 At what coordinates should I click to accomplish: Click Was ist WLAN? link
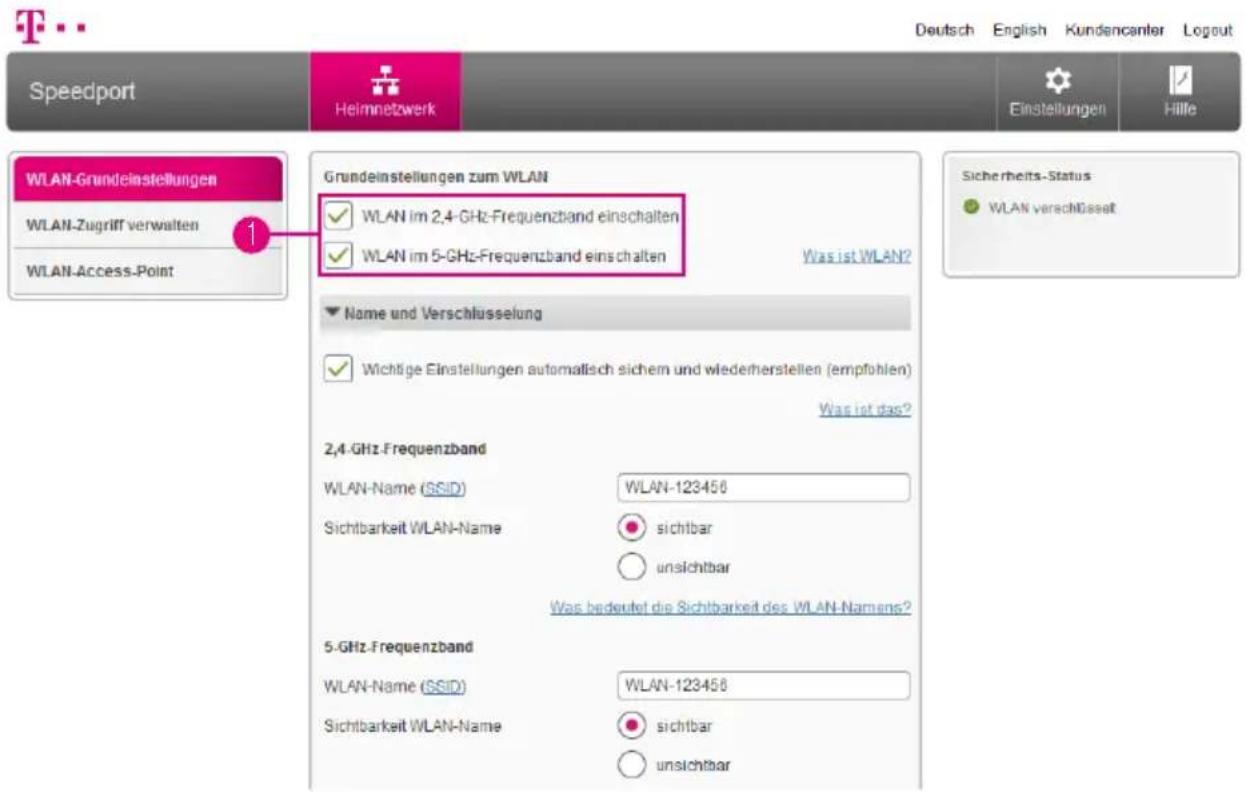[x=856, y=257]
